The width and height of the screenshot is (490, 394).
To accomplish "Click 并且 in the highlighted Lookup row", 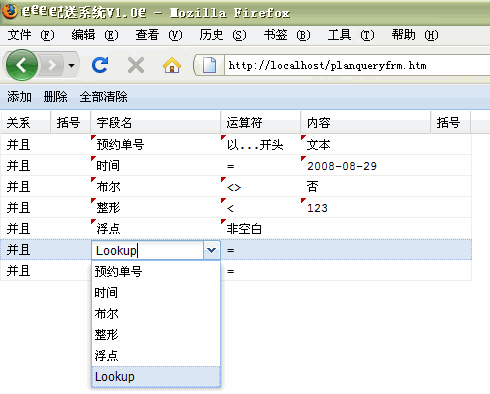I will [x=19, y=250].
